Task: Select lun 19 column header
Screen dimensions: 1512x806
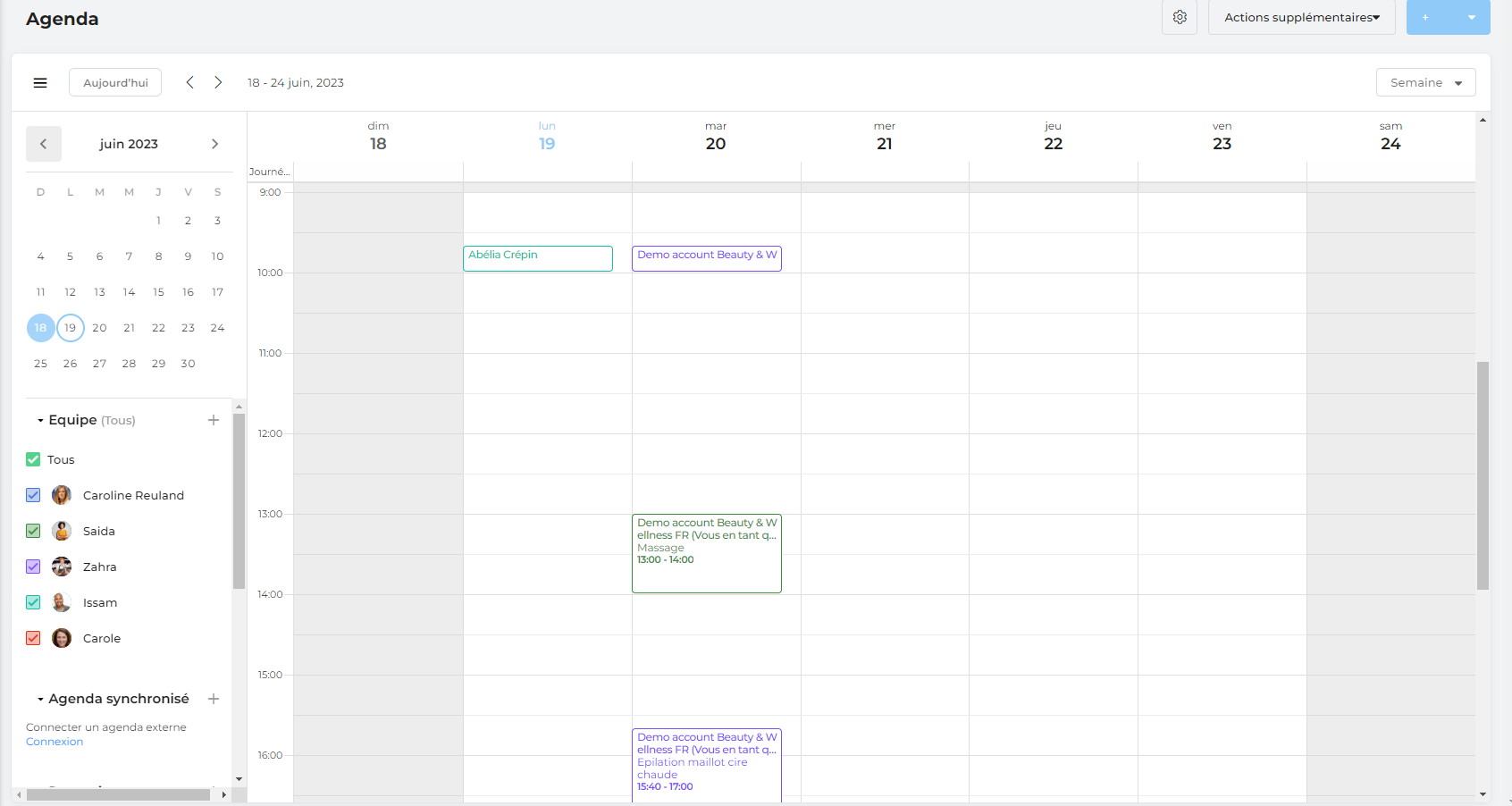Action: pos(547,137)
